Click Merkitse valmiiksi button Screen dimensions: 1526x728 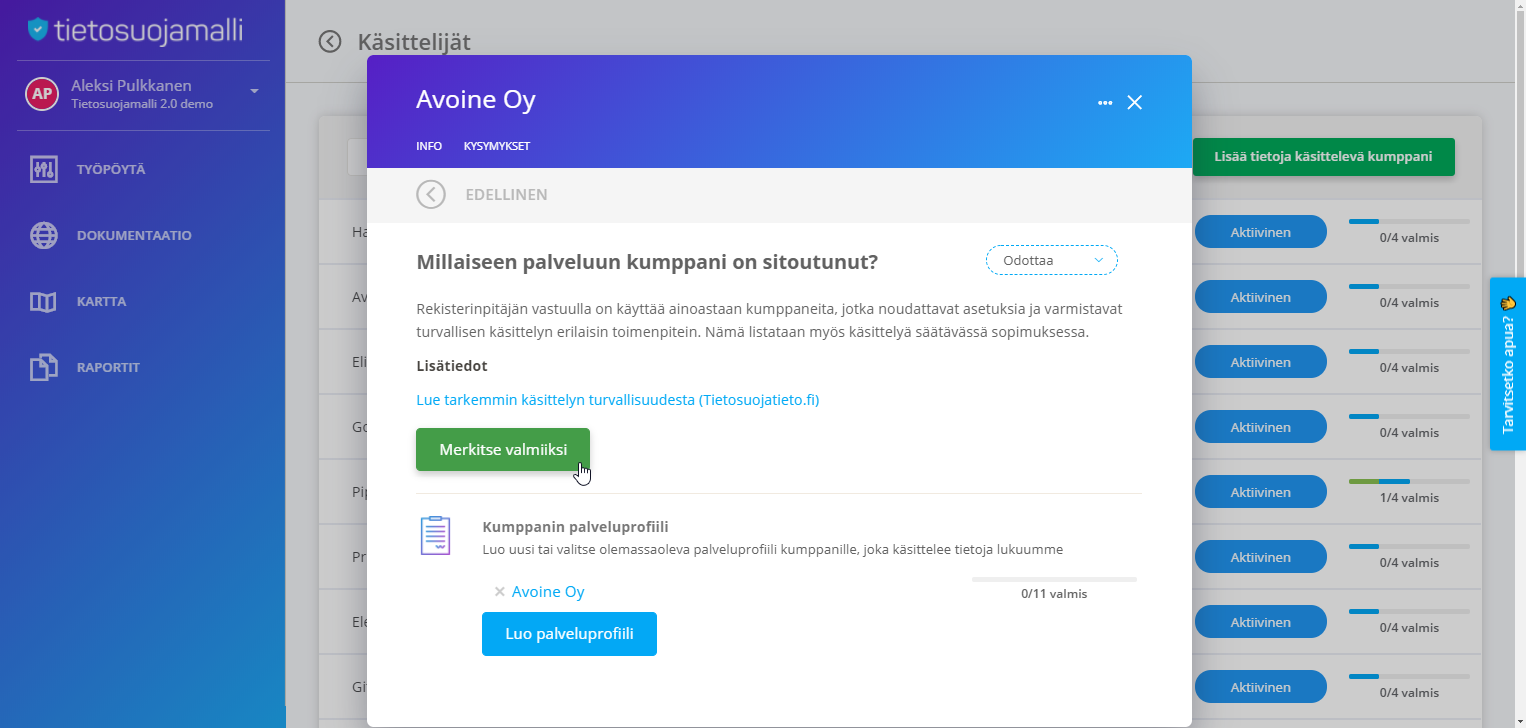pyautogui.click(x=503, y=449)
